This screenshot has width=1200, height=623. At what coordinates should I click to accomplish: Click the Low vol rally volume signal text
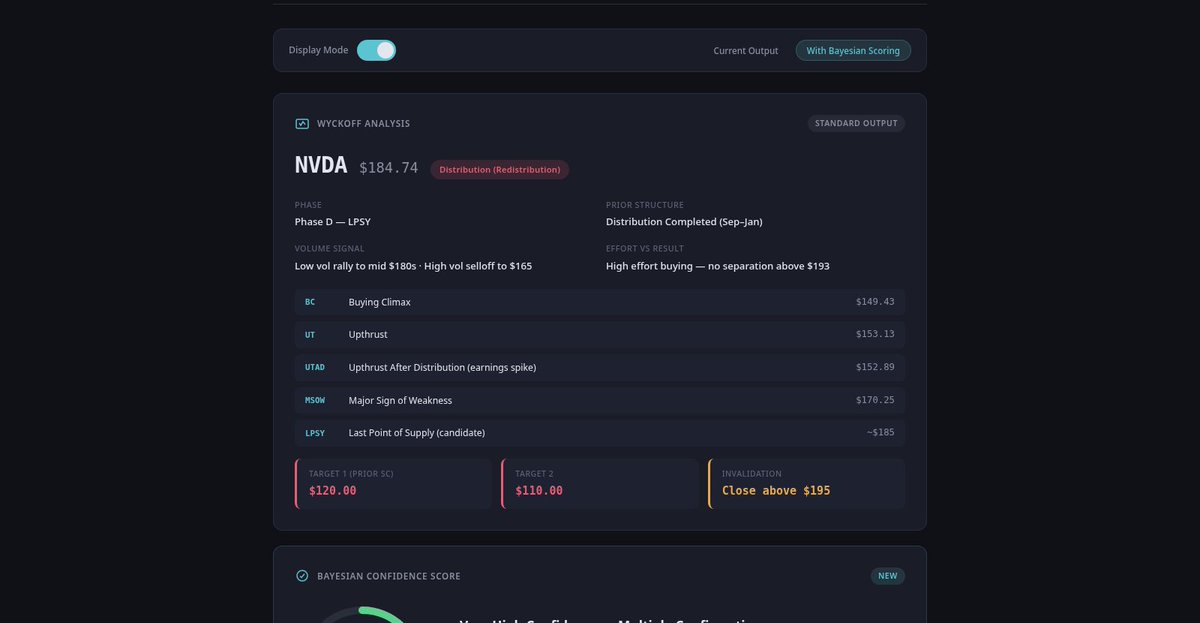(x=413, y=266)
